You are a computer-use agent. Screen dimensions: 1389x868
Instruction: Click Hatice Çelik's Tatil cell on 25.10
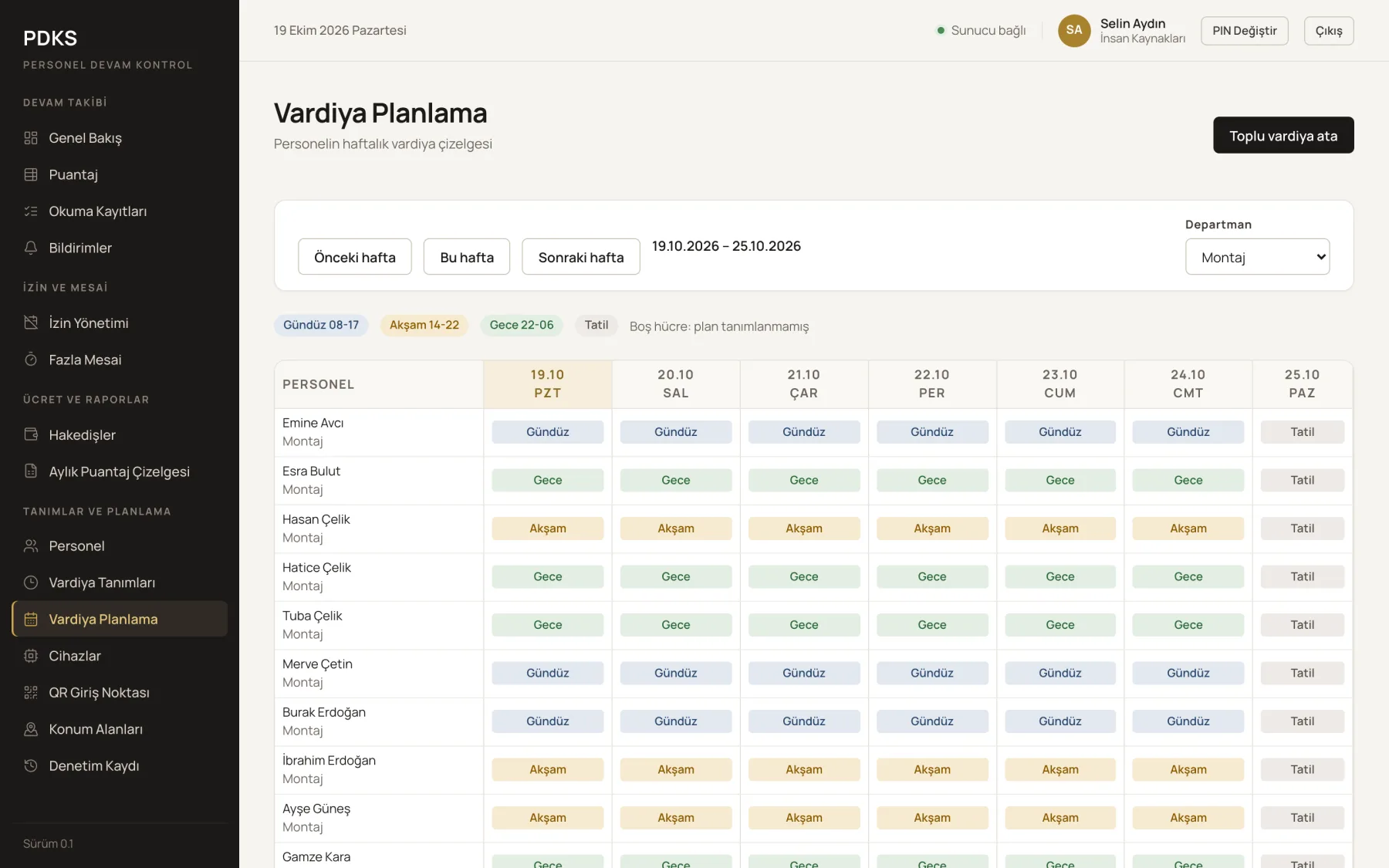[x=1303, y=576]
